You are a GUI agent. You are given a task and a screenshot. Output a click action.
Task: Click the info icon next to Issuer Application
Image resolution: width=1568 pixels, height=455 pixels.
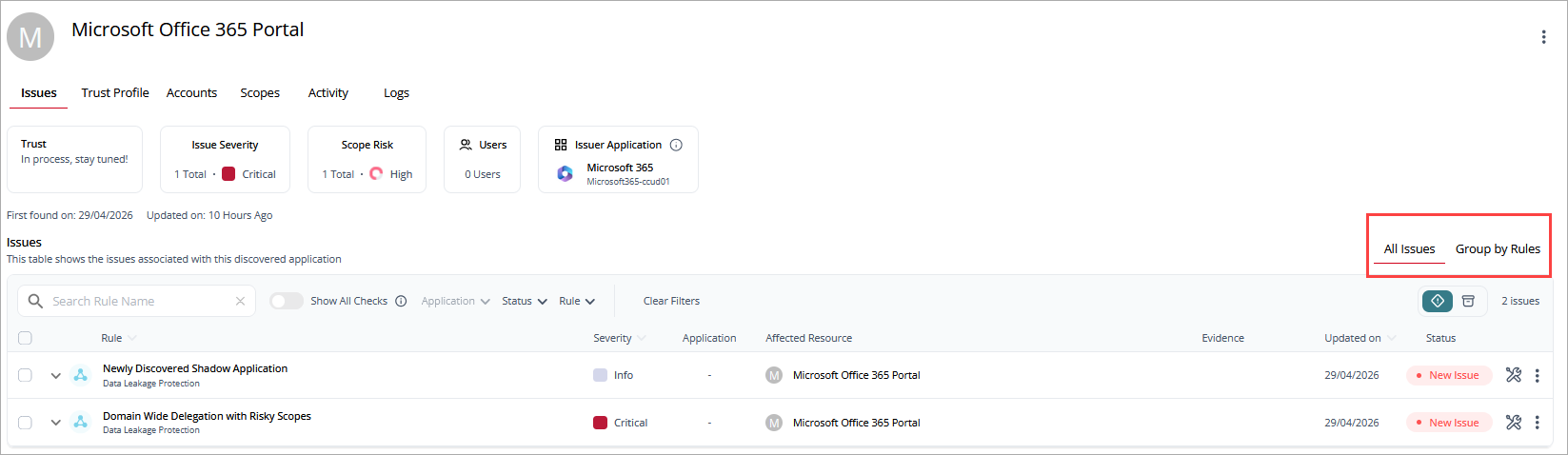point(676,145)
